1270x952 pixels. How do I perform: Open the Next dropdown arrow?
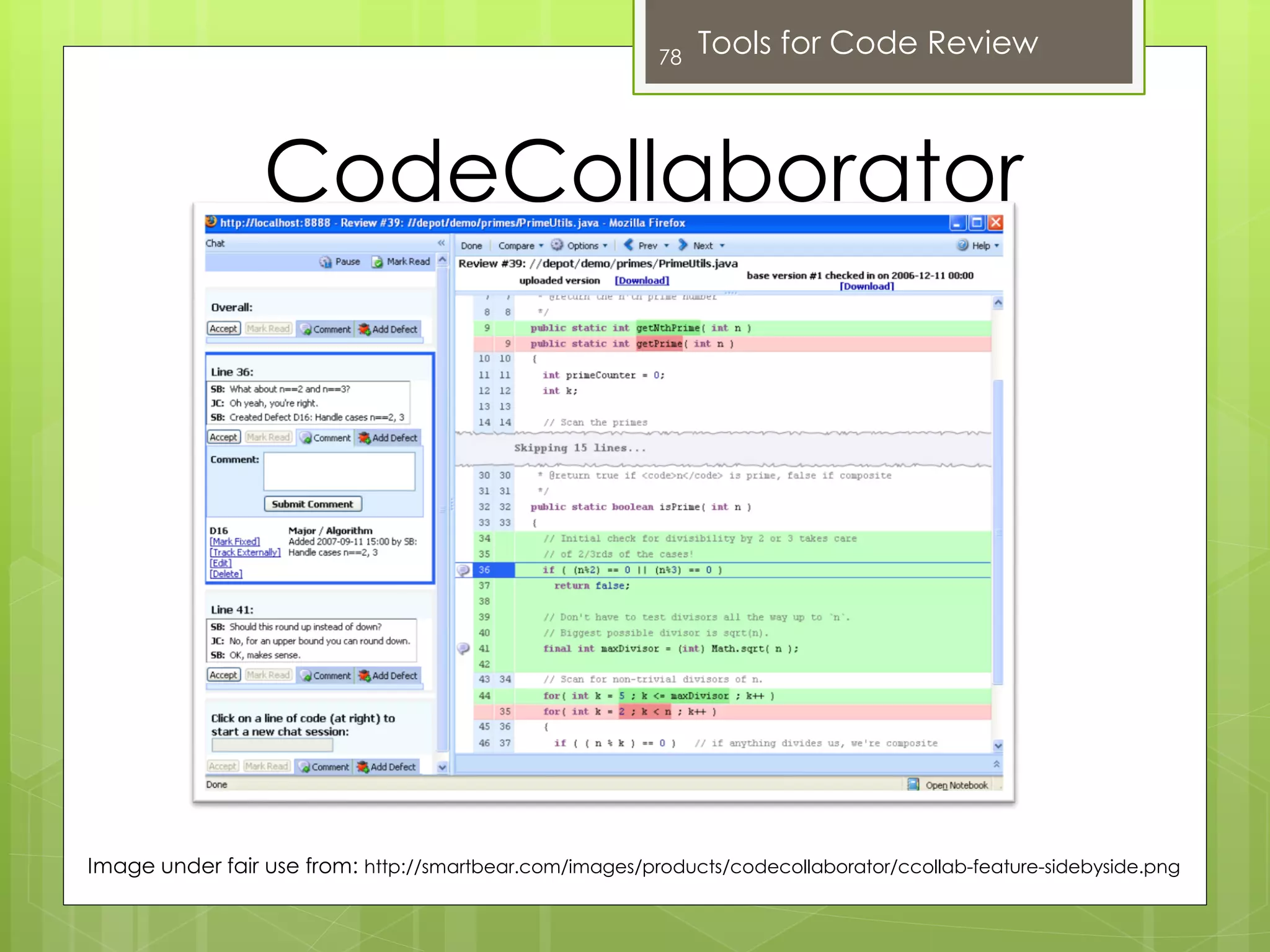point(722,246)
